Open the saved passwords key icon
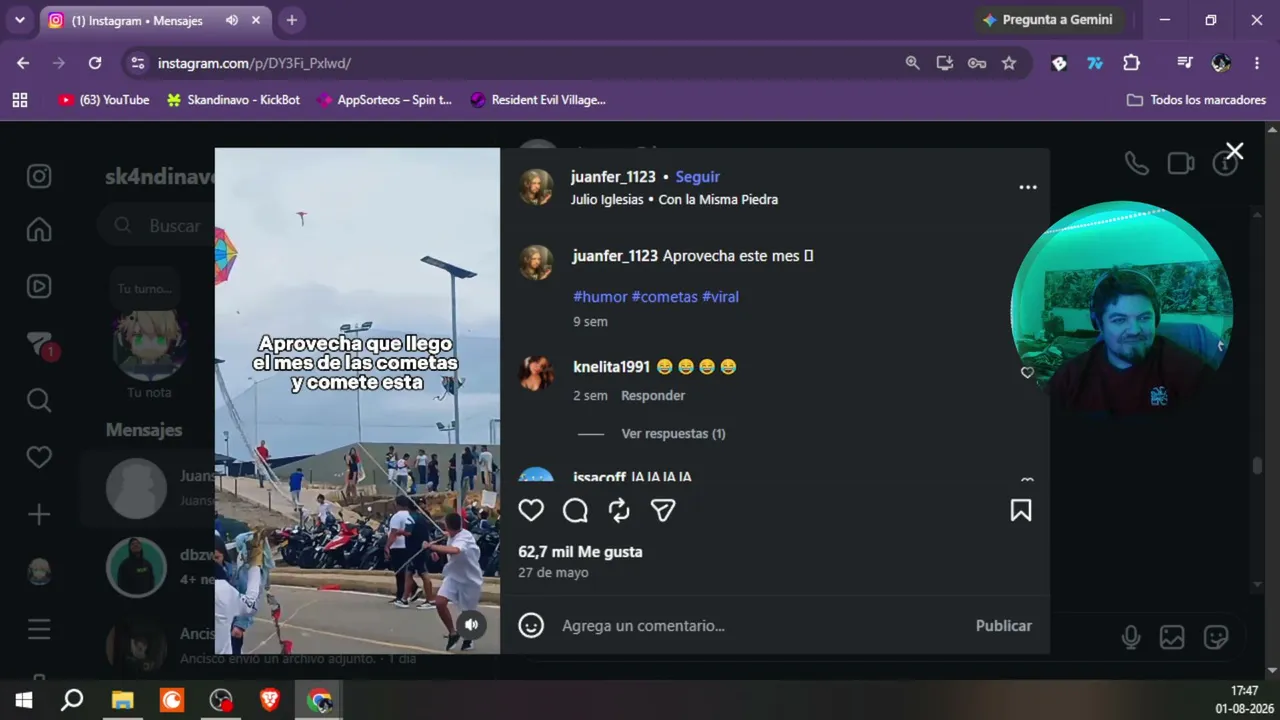Image resolution: width=1280 pixels, height=720 pixels. (x=977, y=63)
